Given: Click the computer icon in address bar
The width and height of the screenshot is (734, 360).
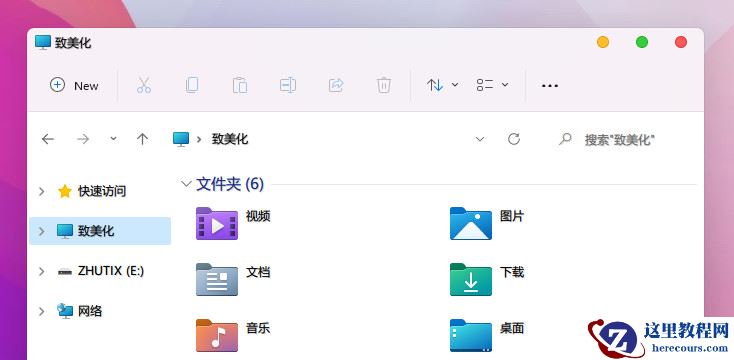Looking at the screenshot, I should point(181,139).
